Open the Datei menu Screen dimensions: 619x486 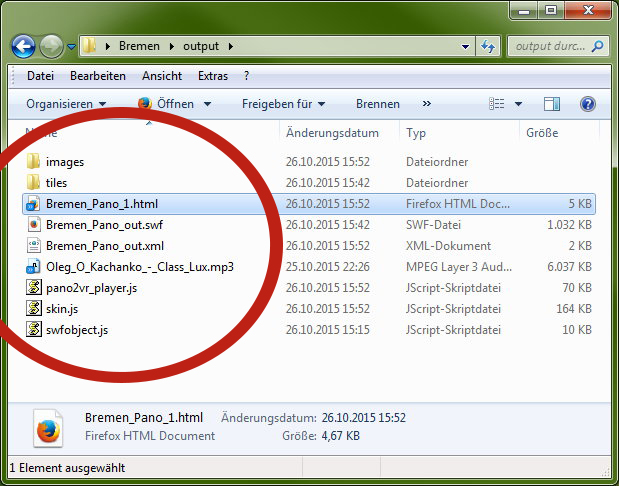(x=41, y=76)
